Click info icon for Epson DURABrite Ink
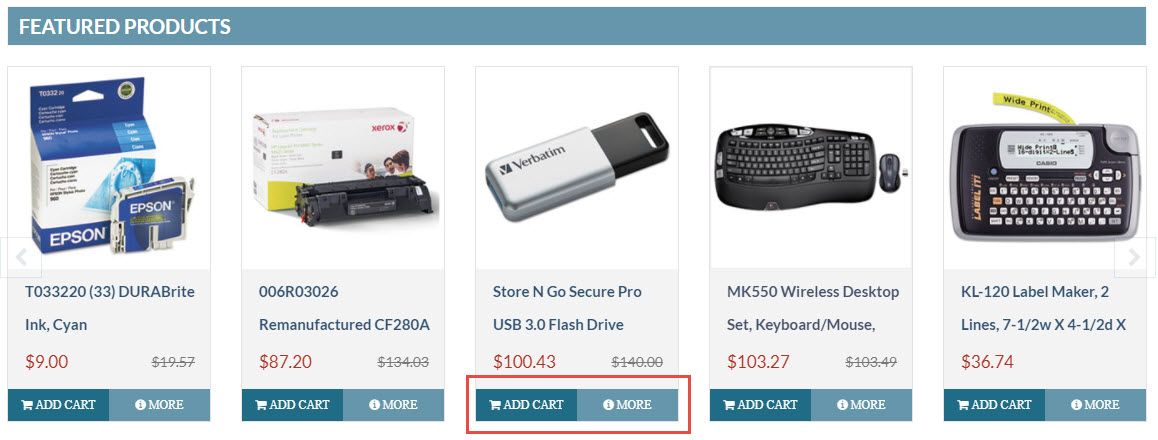Screen dimensions: 1158x440 pos(142,405)
